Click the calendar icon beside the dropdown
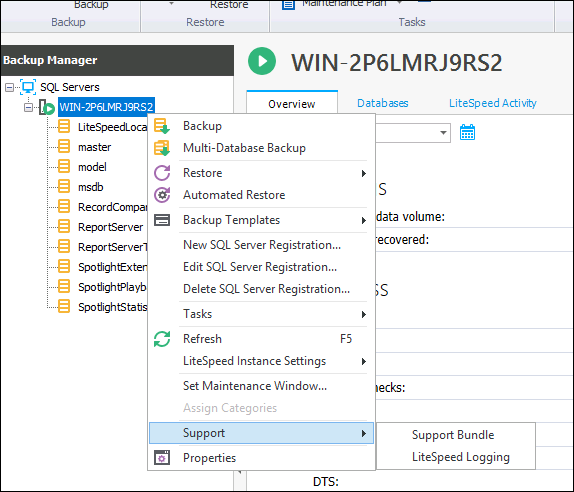 [467, 132]
